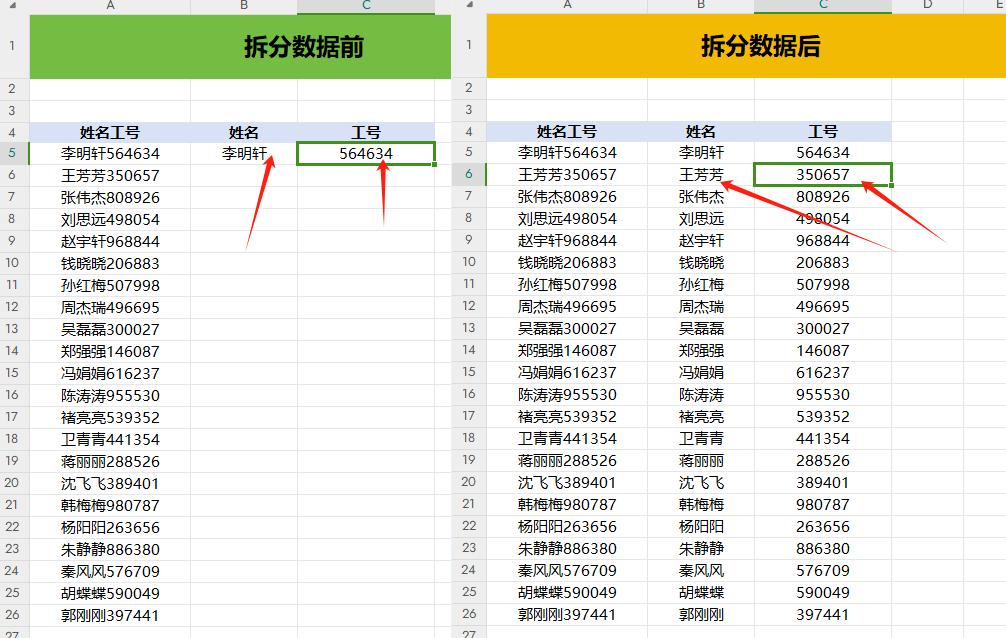Click 孙红梅507998 in the 拆分数据前 sheet

(110, 285)
